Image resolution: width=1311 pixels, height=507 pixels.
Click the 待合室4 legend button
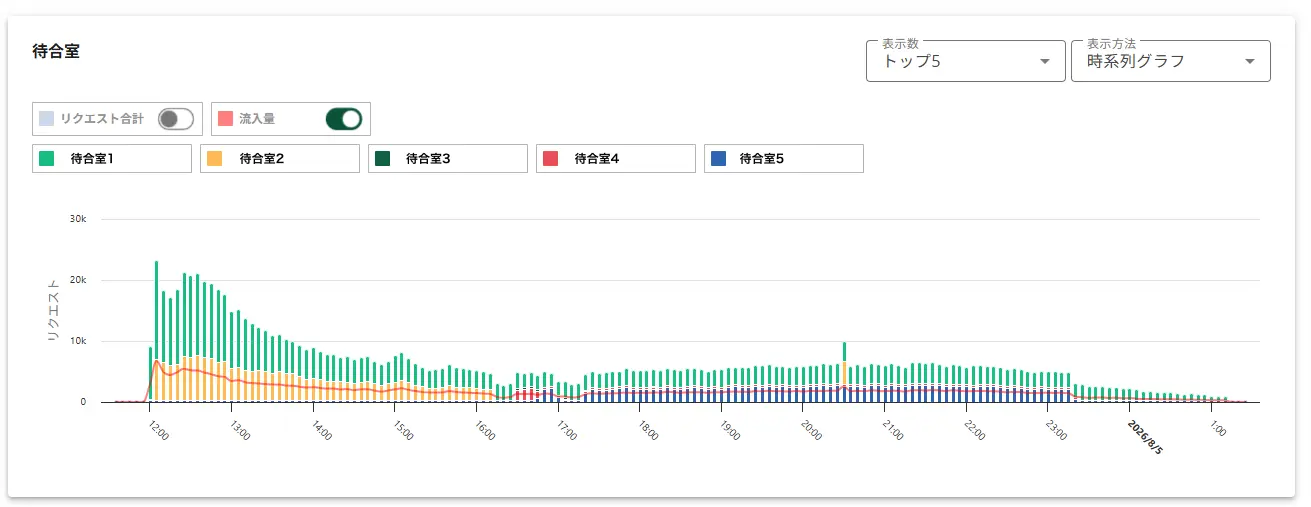pyautogui.click(x=616, y=158)
